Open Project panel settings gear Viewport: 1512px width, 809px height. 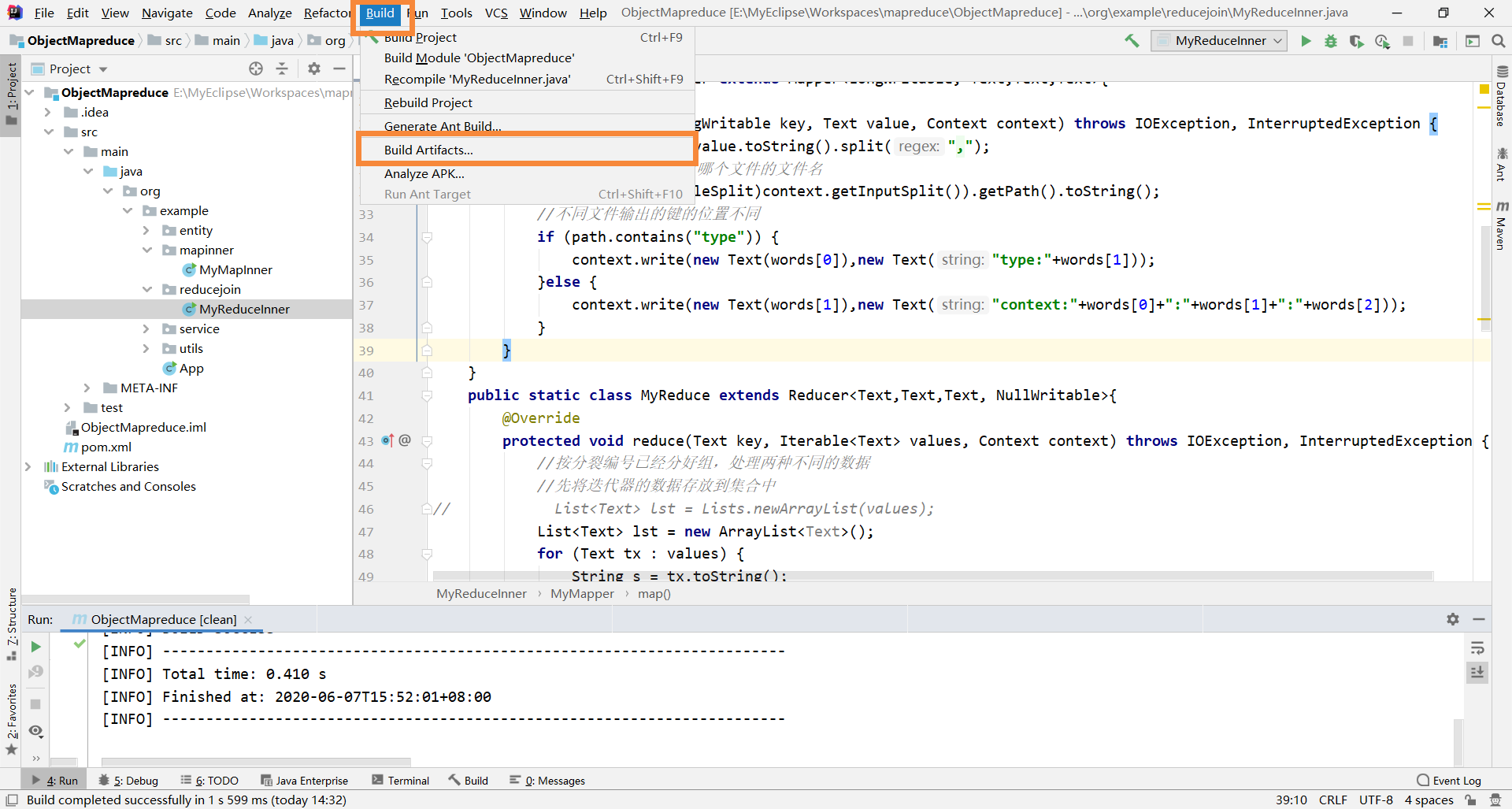(x=314, y=69)
